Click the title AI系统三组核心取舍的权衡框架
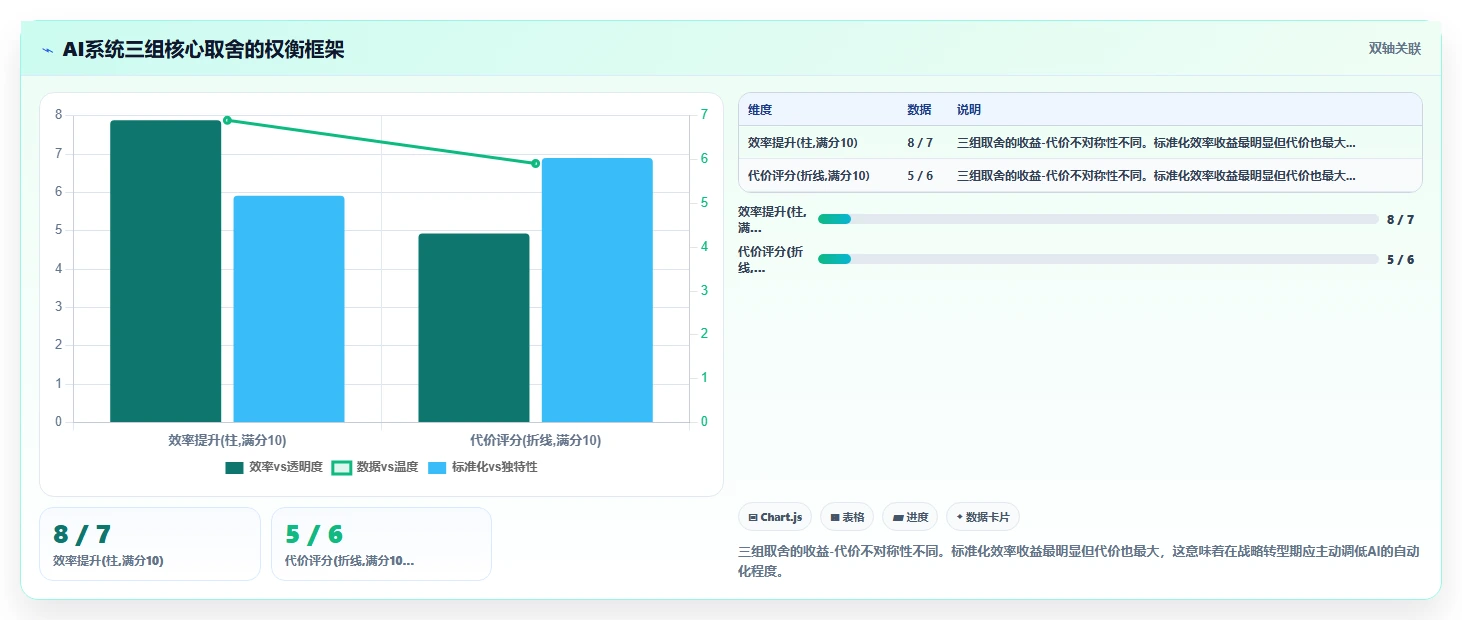 click(203, 49)
